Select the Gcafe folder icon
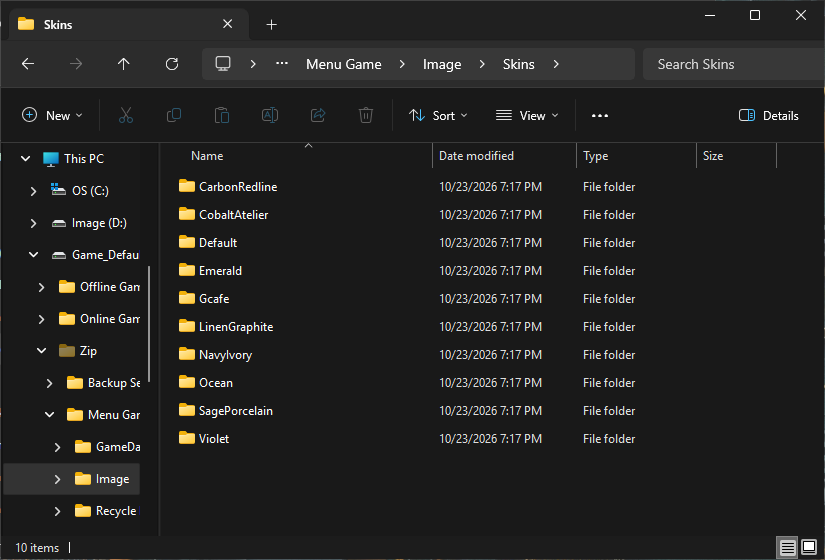This screenshot has width=825, height=560. coord(187,298)
